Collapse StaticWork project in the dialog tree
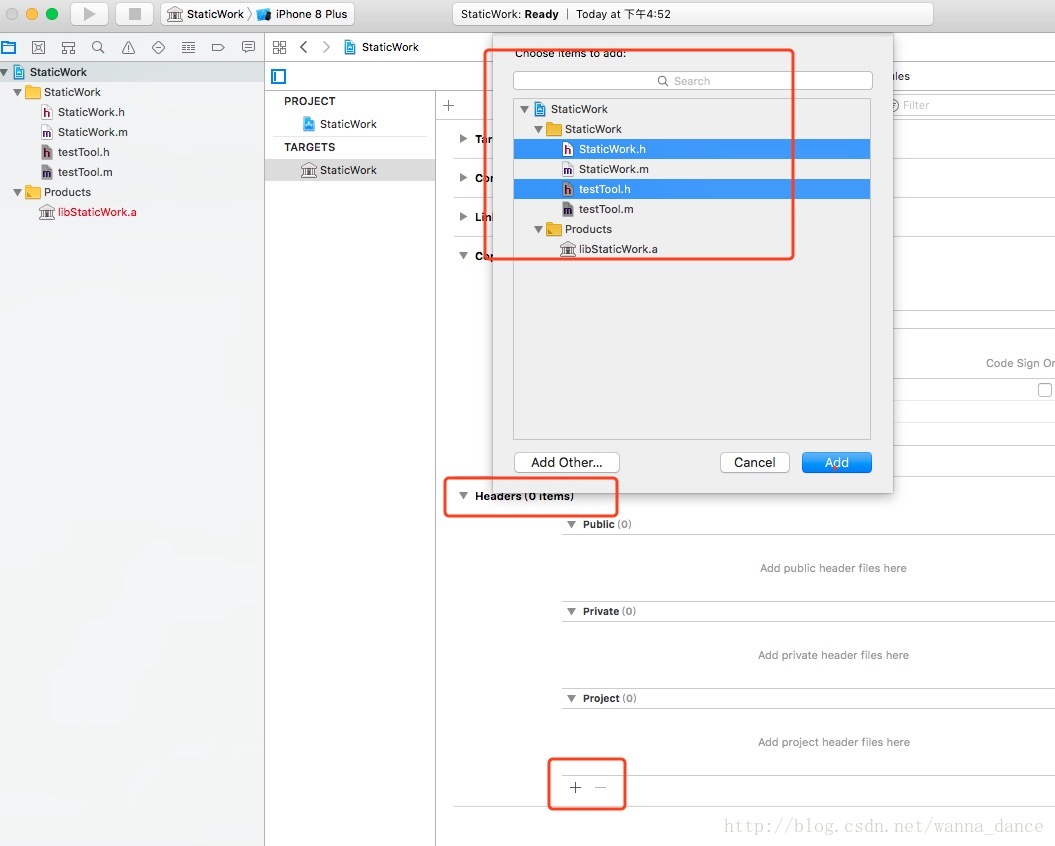Screen dimensions: 1055x846 coord(524,109)
